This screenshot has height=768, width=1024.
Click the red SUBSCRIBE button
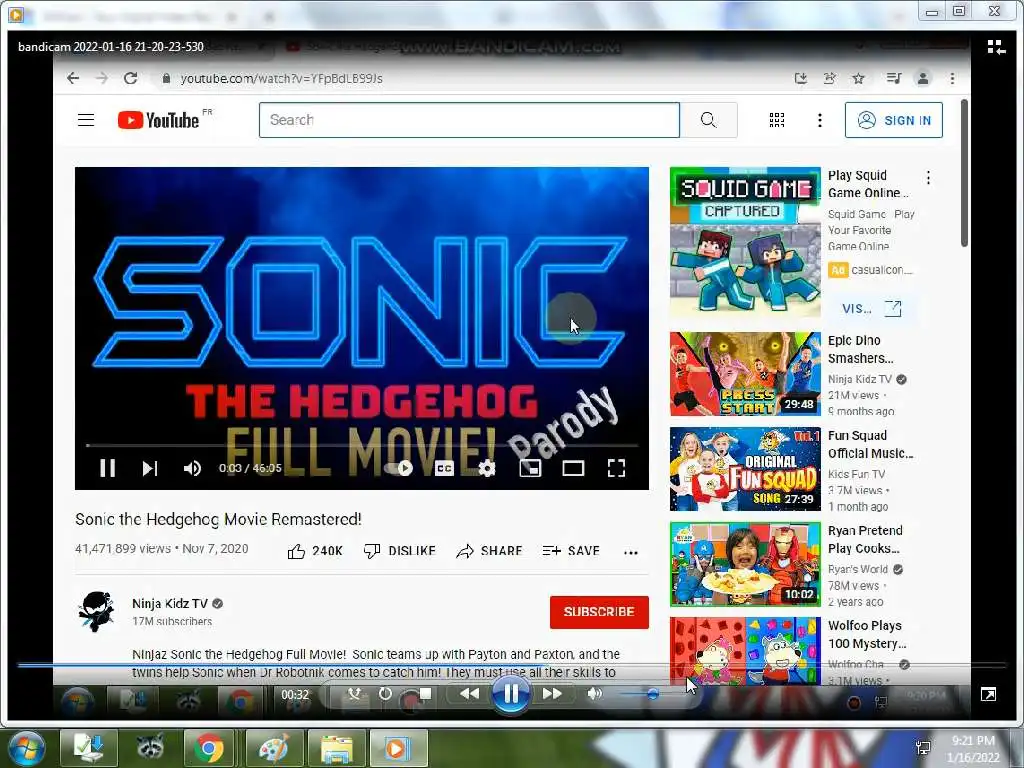tap(599, 612)
